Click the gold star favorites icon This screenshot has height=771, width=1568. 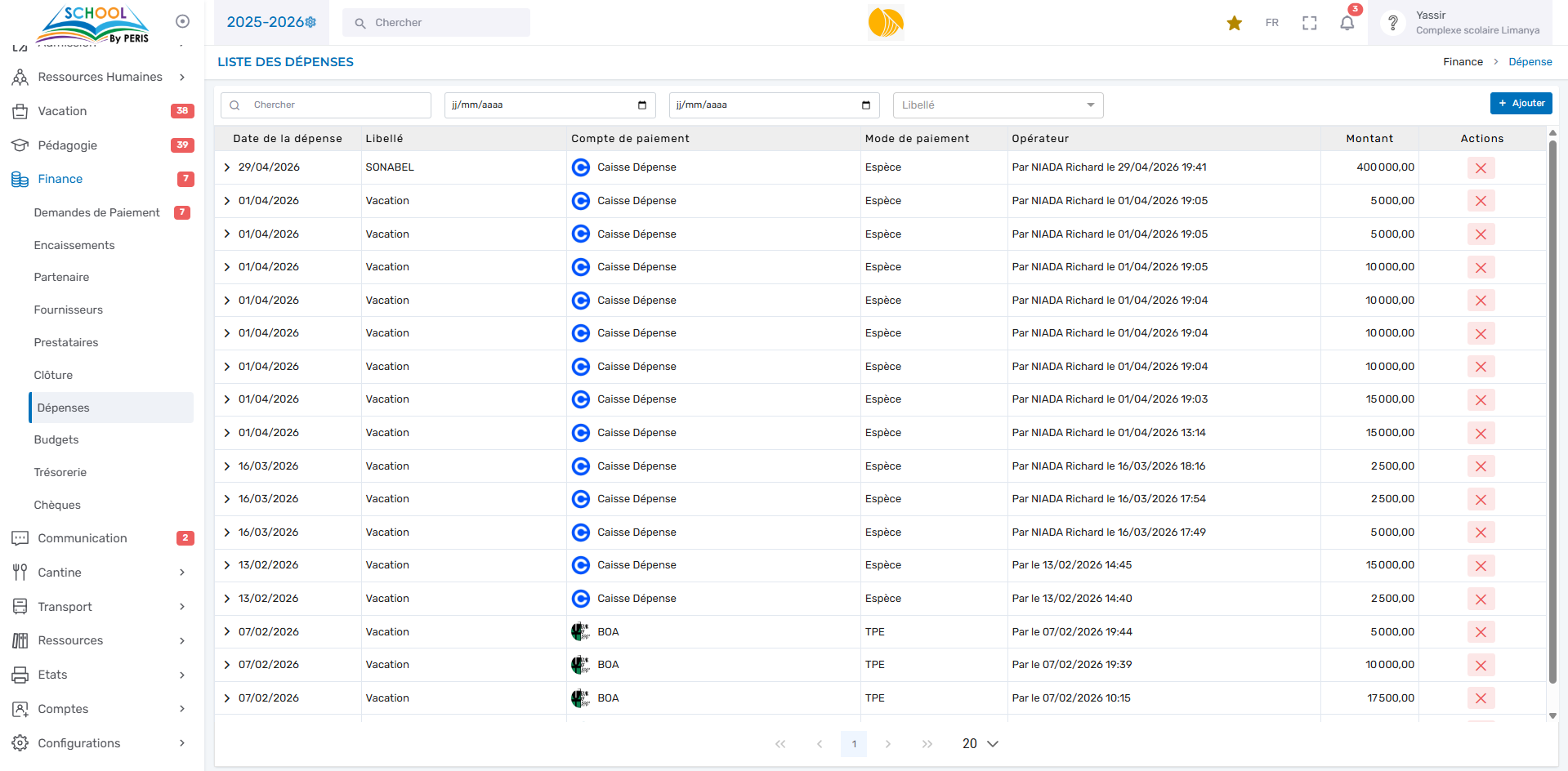click(1234, 23)
